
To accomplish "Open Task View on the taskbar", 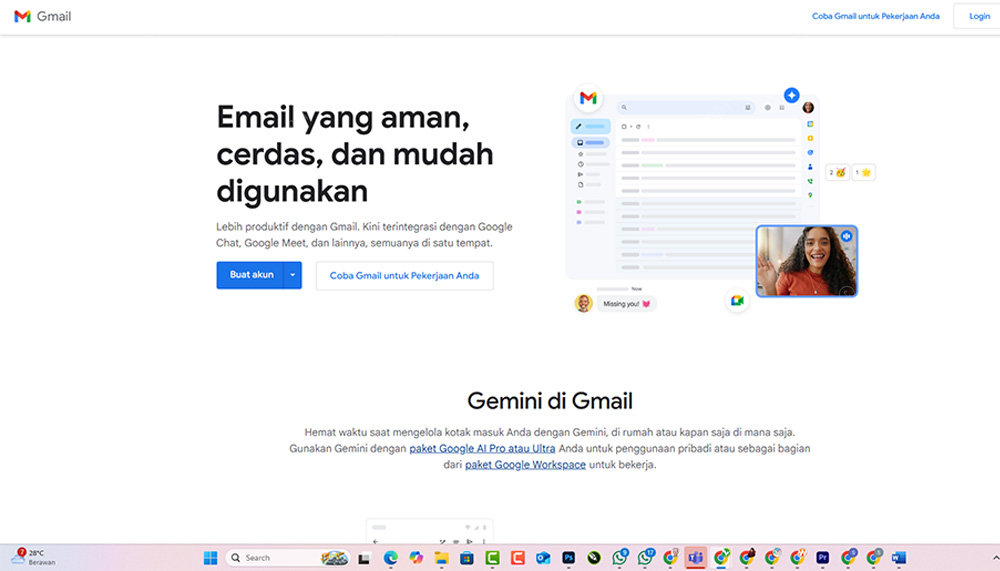I will [364, 558].
